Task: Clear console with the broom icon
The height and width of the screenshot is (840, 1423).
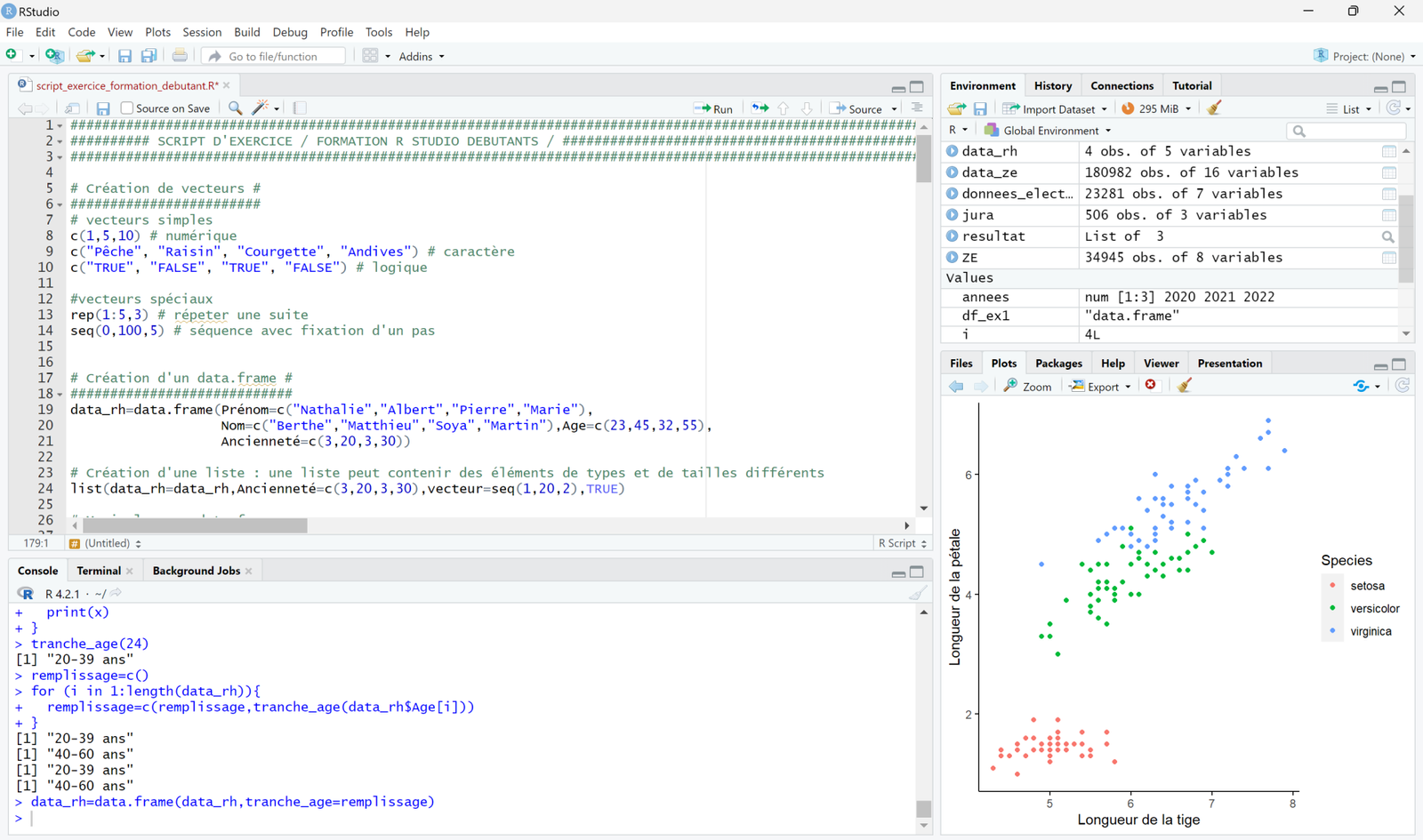Action: pyautogui.click(x=918, y=593)
